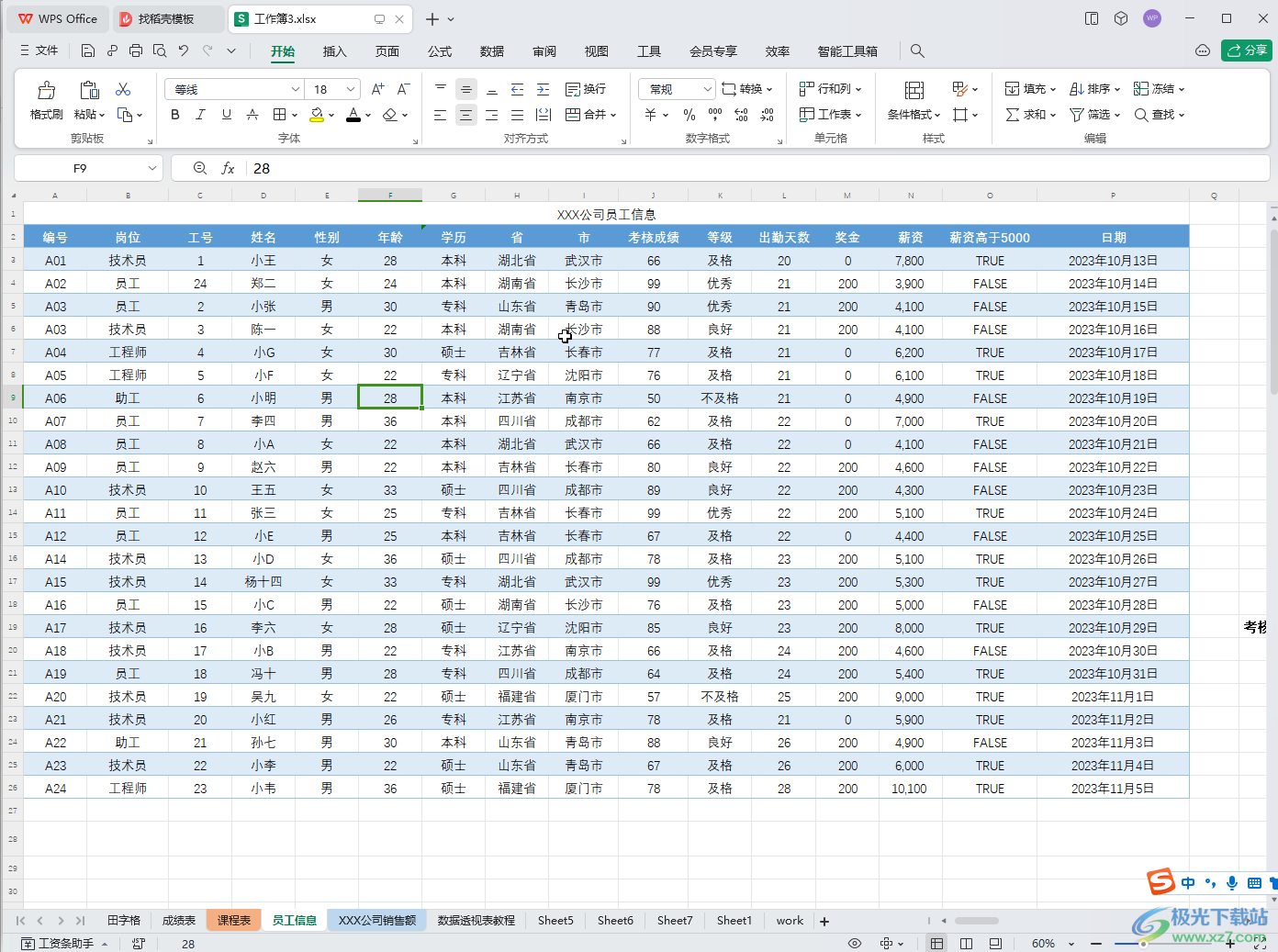Click the cell styles table icon
Image resolution: width=1278 pixels, height=952 pixels.
click(961, 89)
